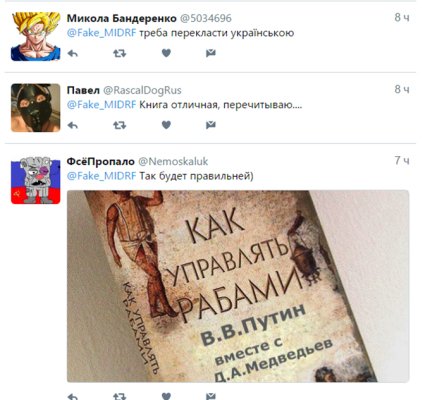Reply to Микола Бандеренко's tweet

pyautogui.click(x=73, y=53)
